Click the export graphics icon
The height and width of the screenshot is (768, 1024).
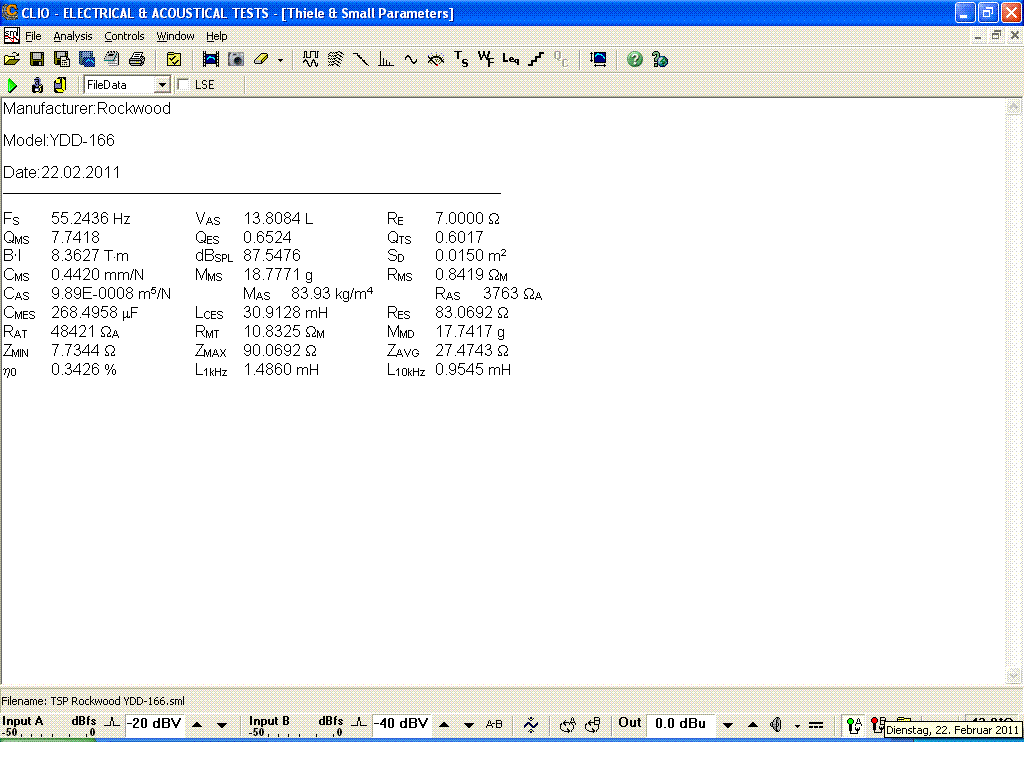[87, 59]
